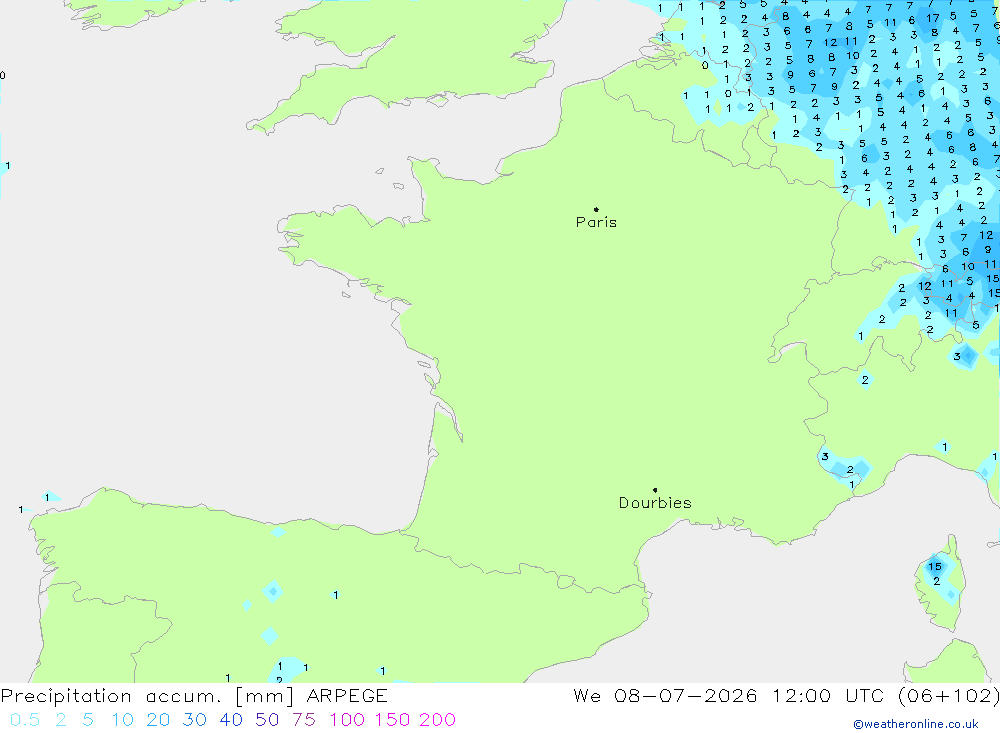Click the 75 legend value
The width and height of the screenshot is (1000, 733).
coord(304,720)
